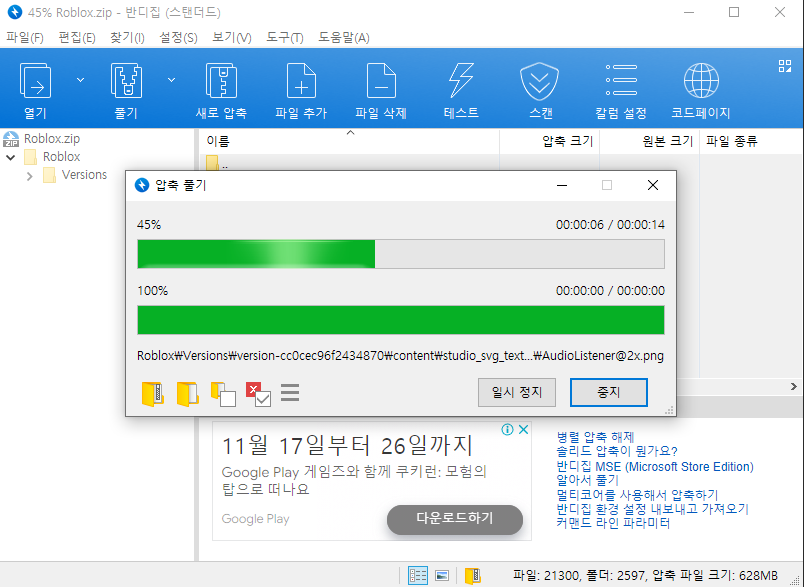Click the 45% overall progress bar
The image size is (804, 587).
tap(401, 254)
